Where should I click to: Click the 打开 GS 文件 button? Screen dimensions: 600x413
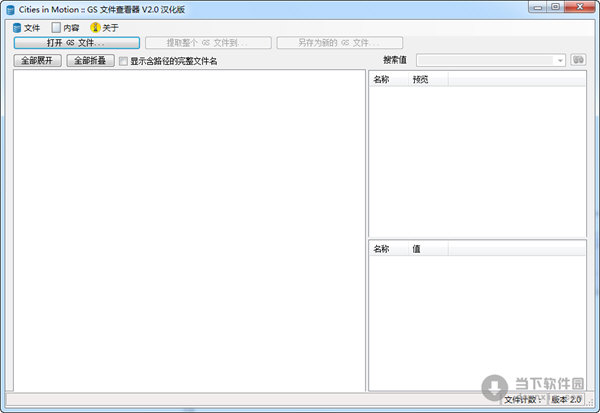click(x=77, y=43)
